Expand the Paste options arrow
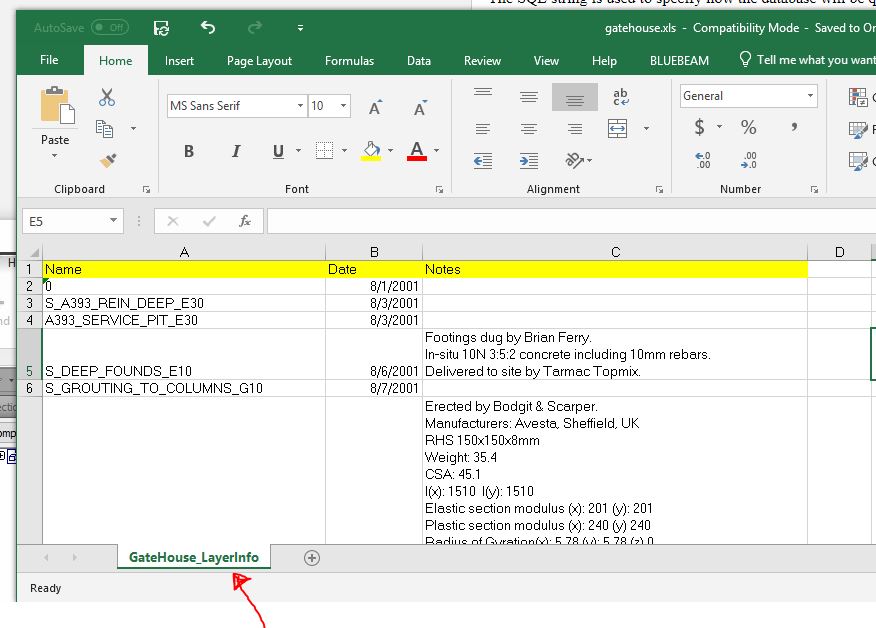The image size is (876, 628). coord(55,155)
